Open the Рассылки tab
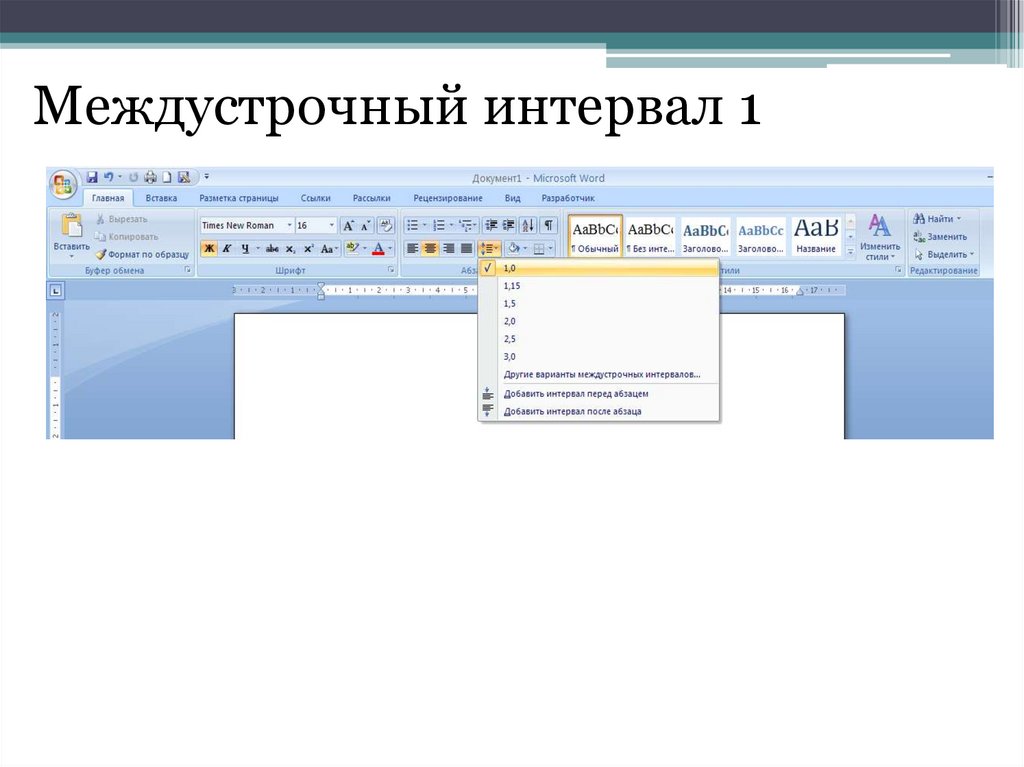 372,198
